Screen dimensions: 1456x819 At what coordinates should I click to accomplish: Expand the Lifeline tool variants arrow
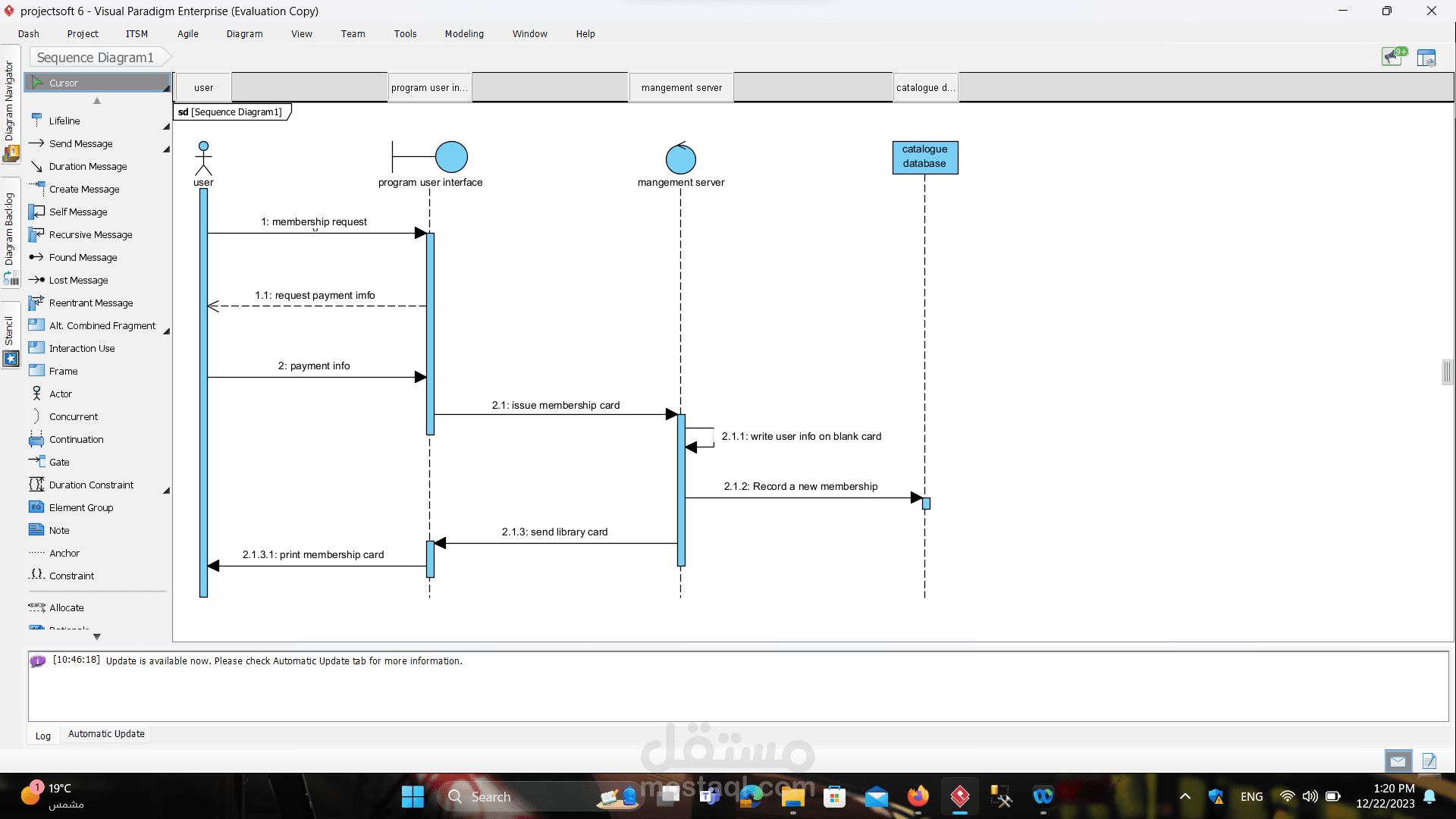(x=166, y=127)
